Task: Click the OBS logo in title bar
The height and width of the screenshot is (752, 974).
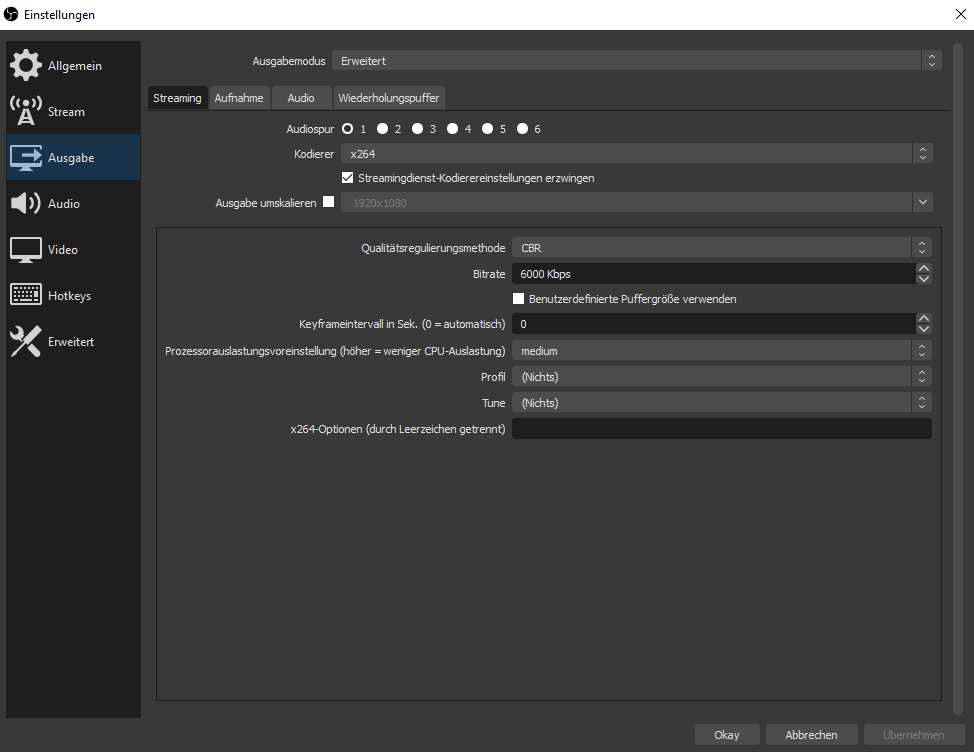Action: pyautogui.click(x=12, y=14)
